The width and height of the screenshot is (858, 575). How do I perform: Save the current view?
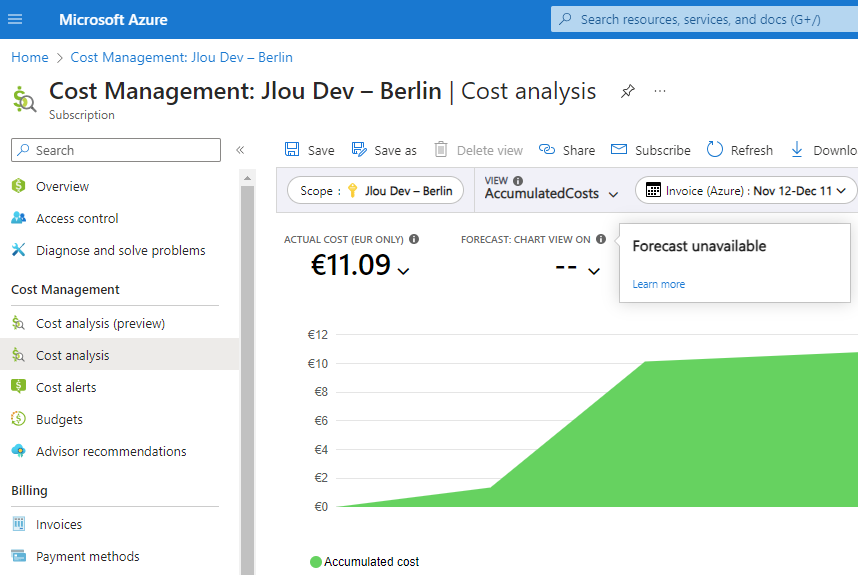coord(310,150)
